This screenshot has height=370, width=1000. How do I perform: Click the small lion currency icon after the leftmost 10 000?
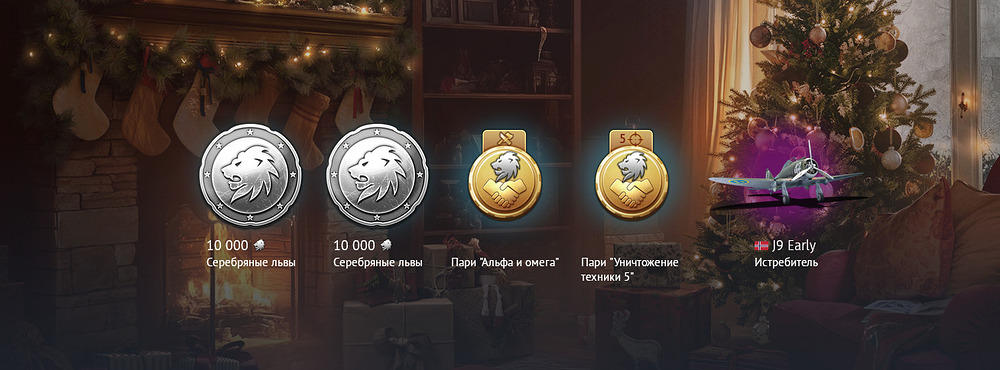[258, 246]
